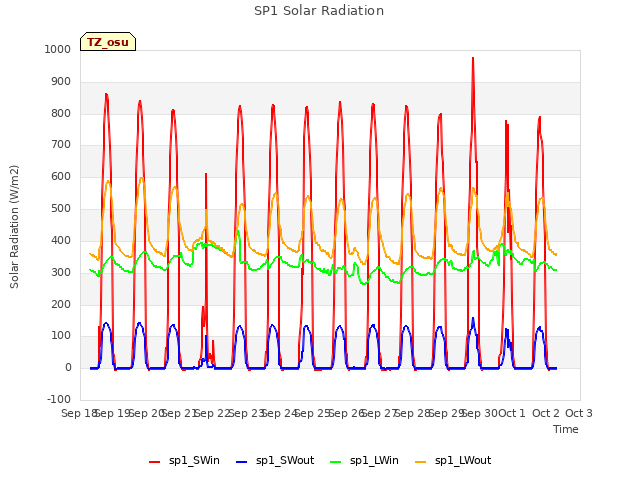Screen dimensions: 640x480
Task: Click the TZ_osu annotation label
Action: 108,42
